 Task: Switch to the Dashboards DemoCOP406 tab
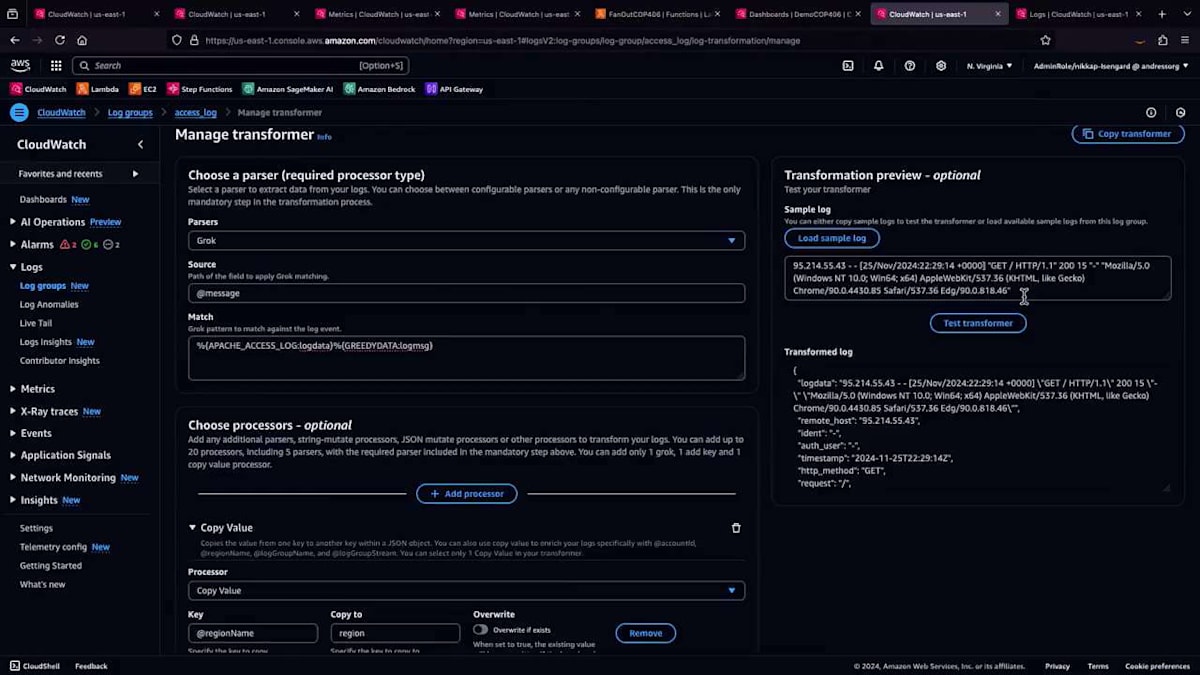[x=798, y=14]
